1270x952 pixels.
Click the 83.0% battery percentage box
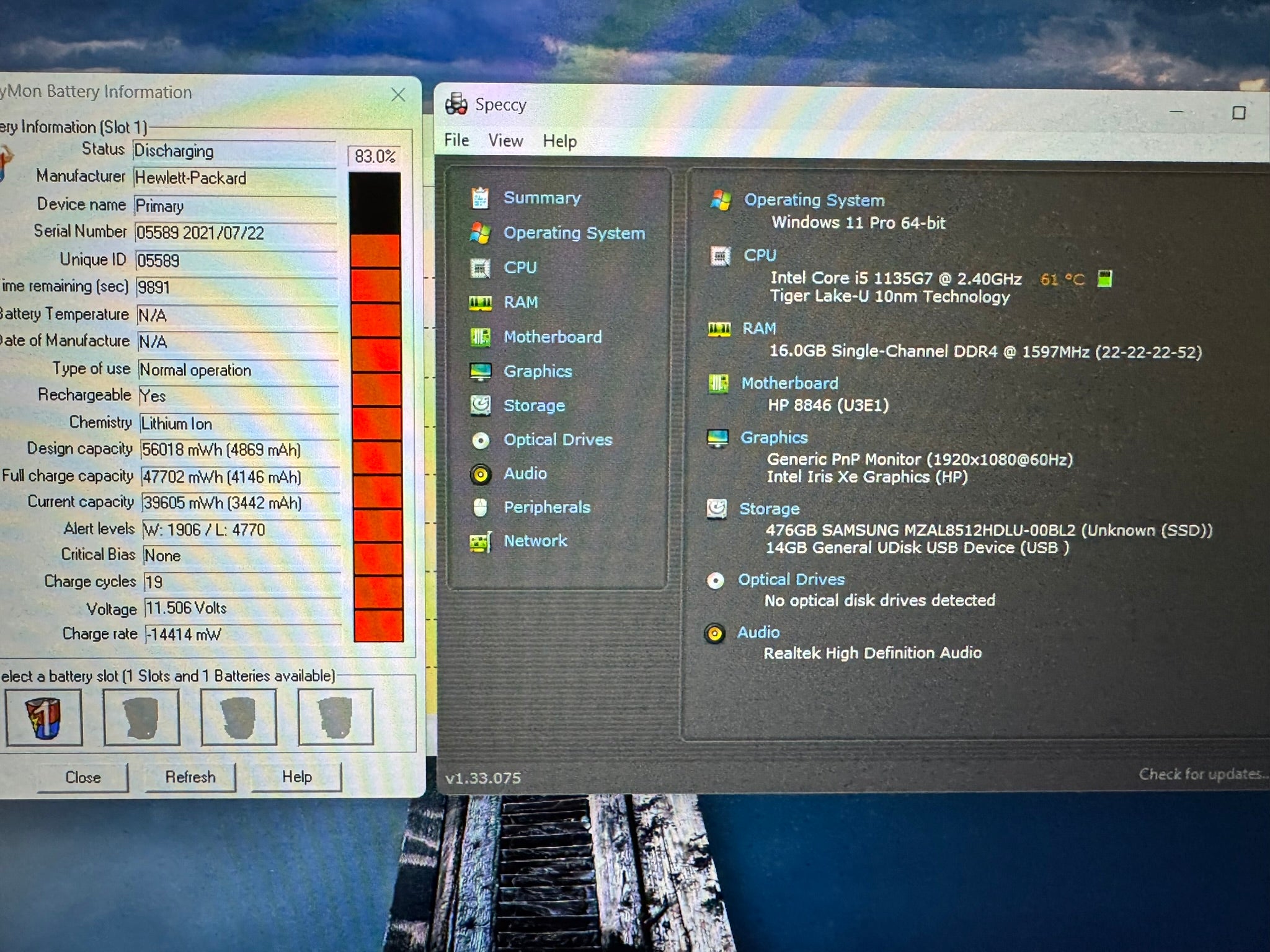pos(375,156)
